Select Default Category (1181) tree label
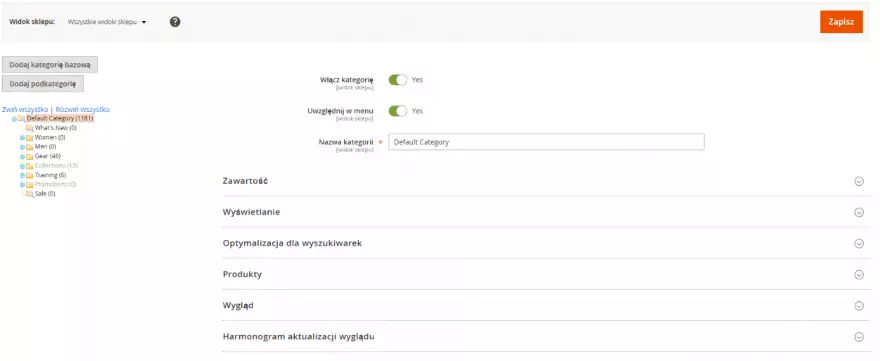Viewport: 880px width, 361px height. [x=59, y=118]
